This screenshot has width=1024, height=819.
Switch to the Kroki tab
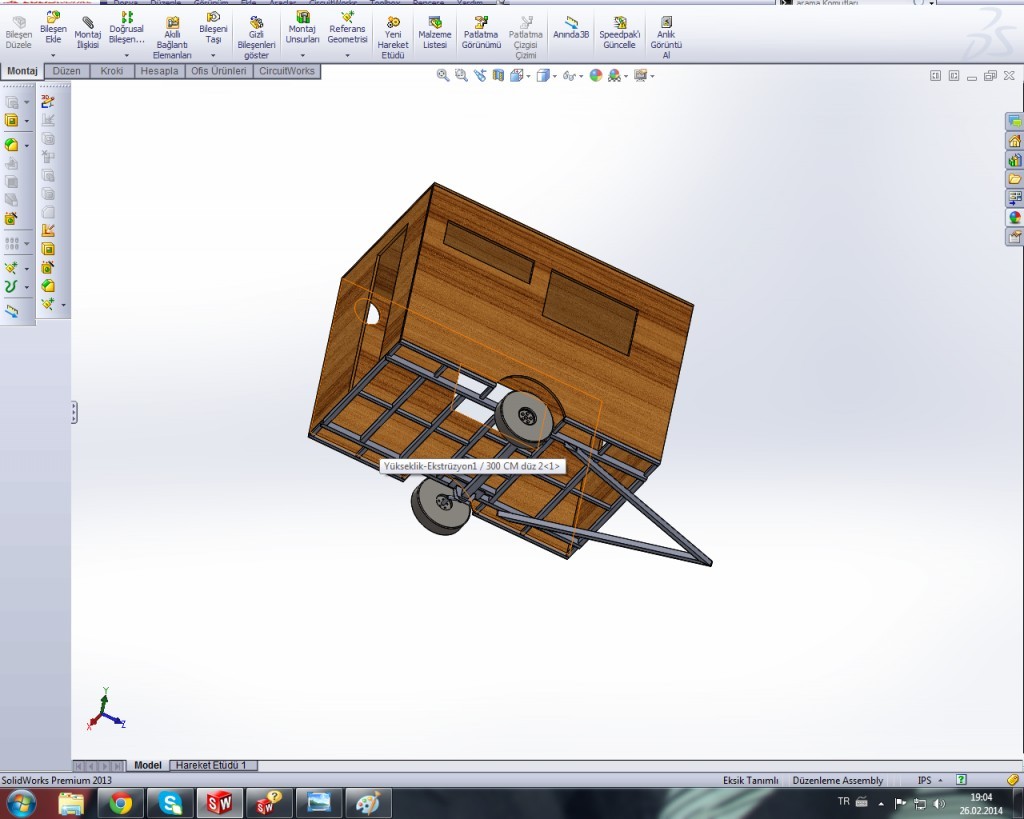pos(111,71)
